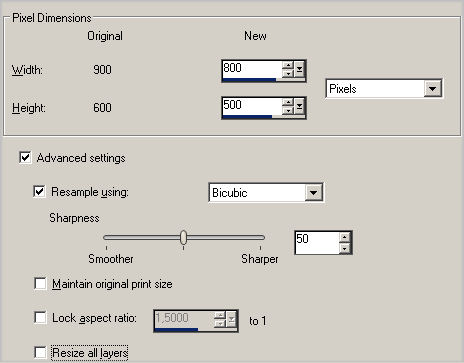Click the Sharpness slider handle
This screenshot has height=363, width=464.
[x=183, y=237]
